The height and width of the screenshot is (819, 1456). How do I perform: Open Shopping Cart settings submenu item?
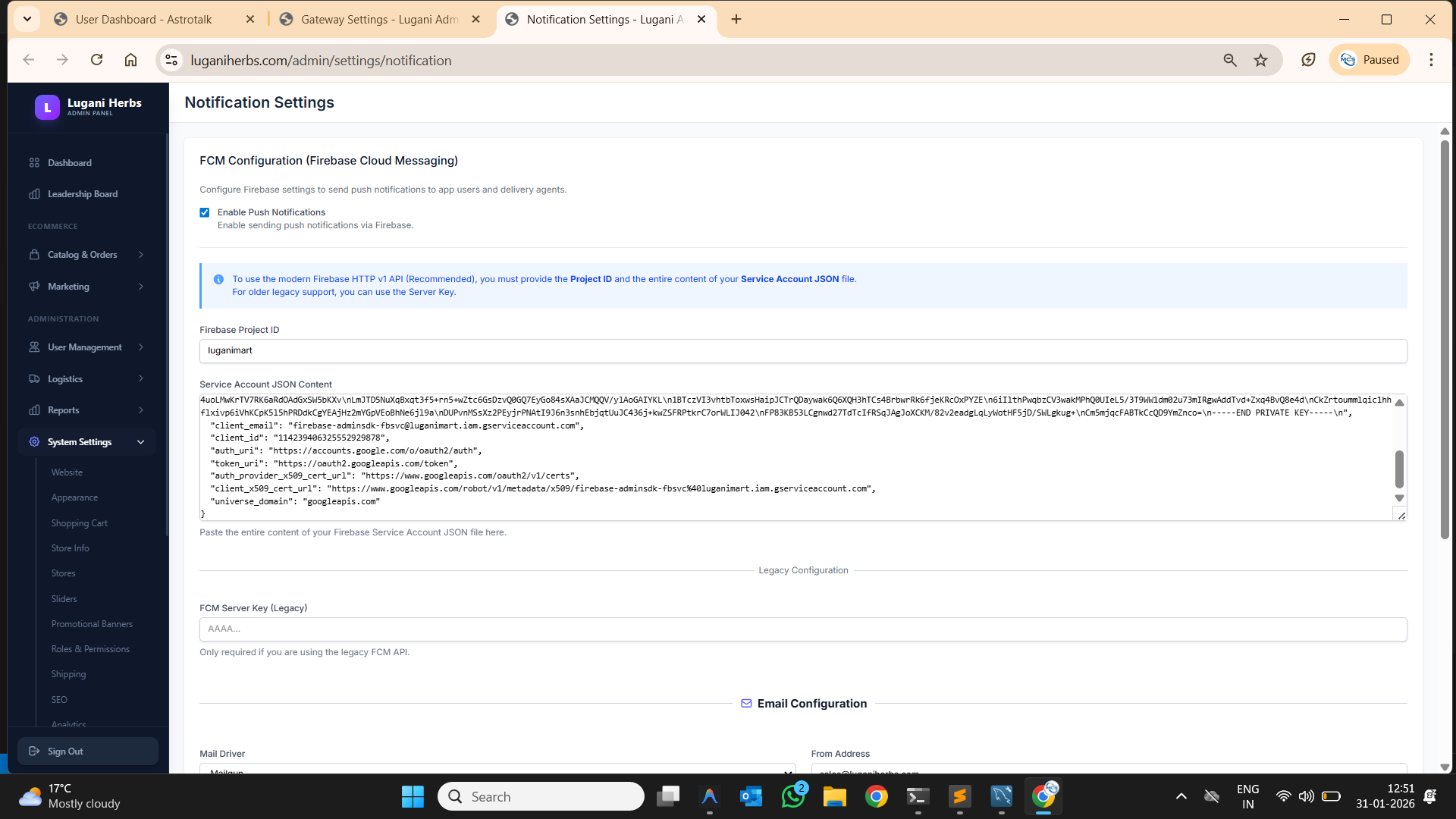(79, 523)
